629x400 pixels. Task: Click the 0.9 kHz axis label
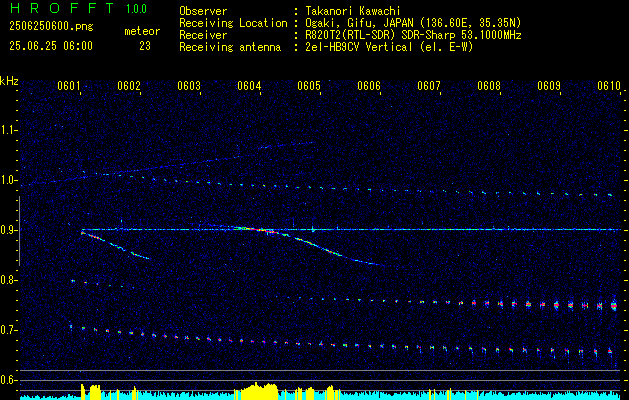click(8, 230)
